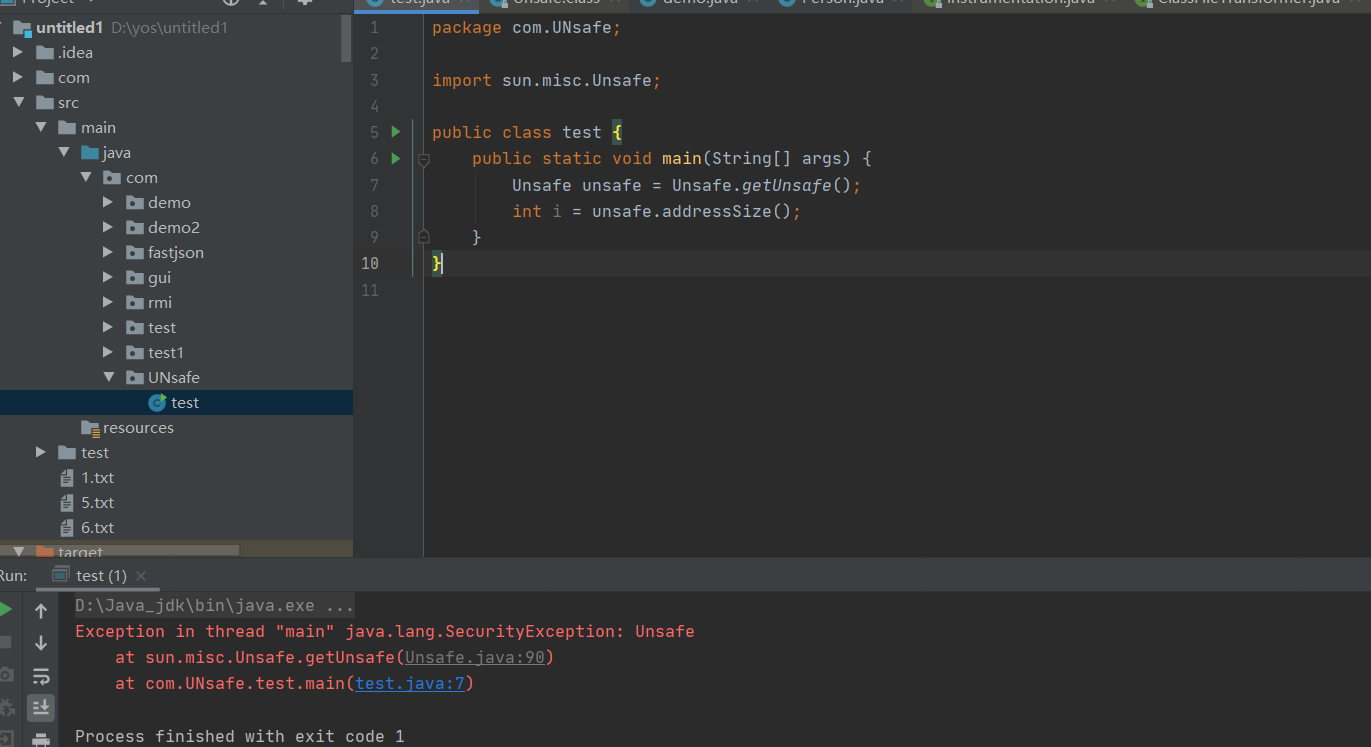Click line number 3 in the gutter

click(x=374, y=80)
